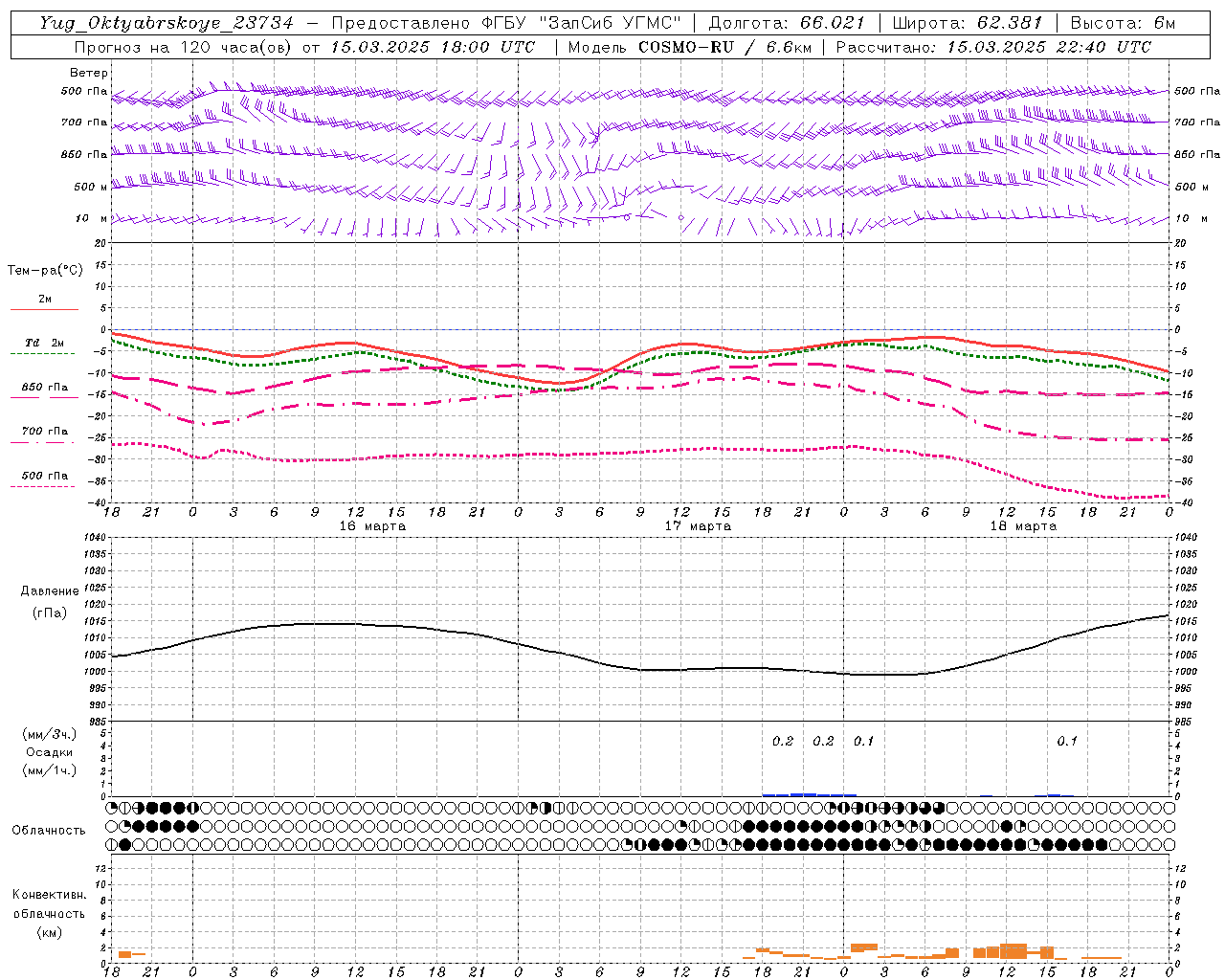The width and height of the screenshot is (1225, 980).
Task: Click the 16 марта date label
Action: [372, 525]
